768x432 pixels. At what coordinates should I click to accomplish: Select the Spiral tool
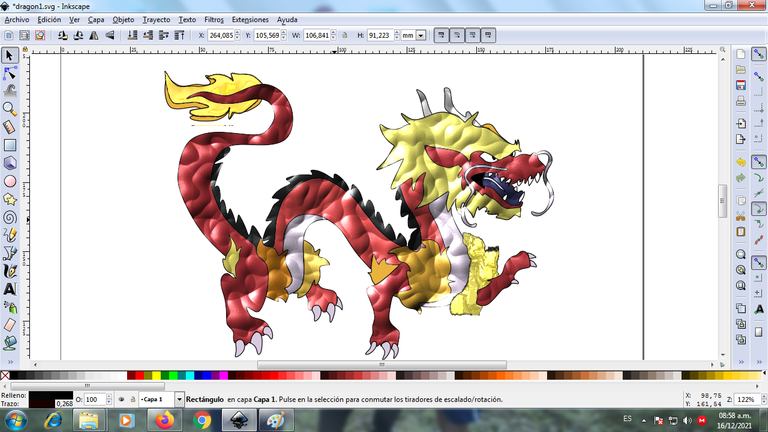(9, 217)
